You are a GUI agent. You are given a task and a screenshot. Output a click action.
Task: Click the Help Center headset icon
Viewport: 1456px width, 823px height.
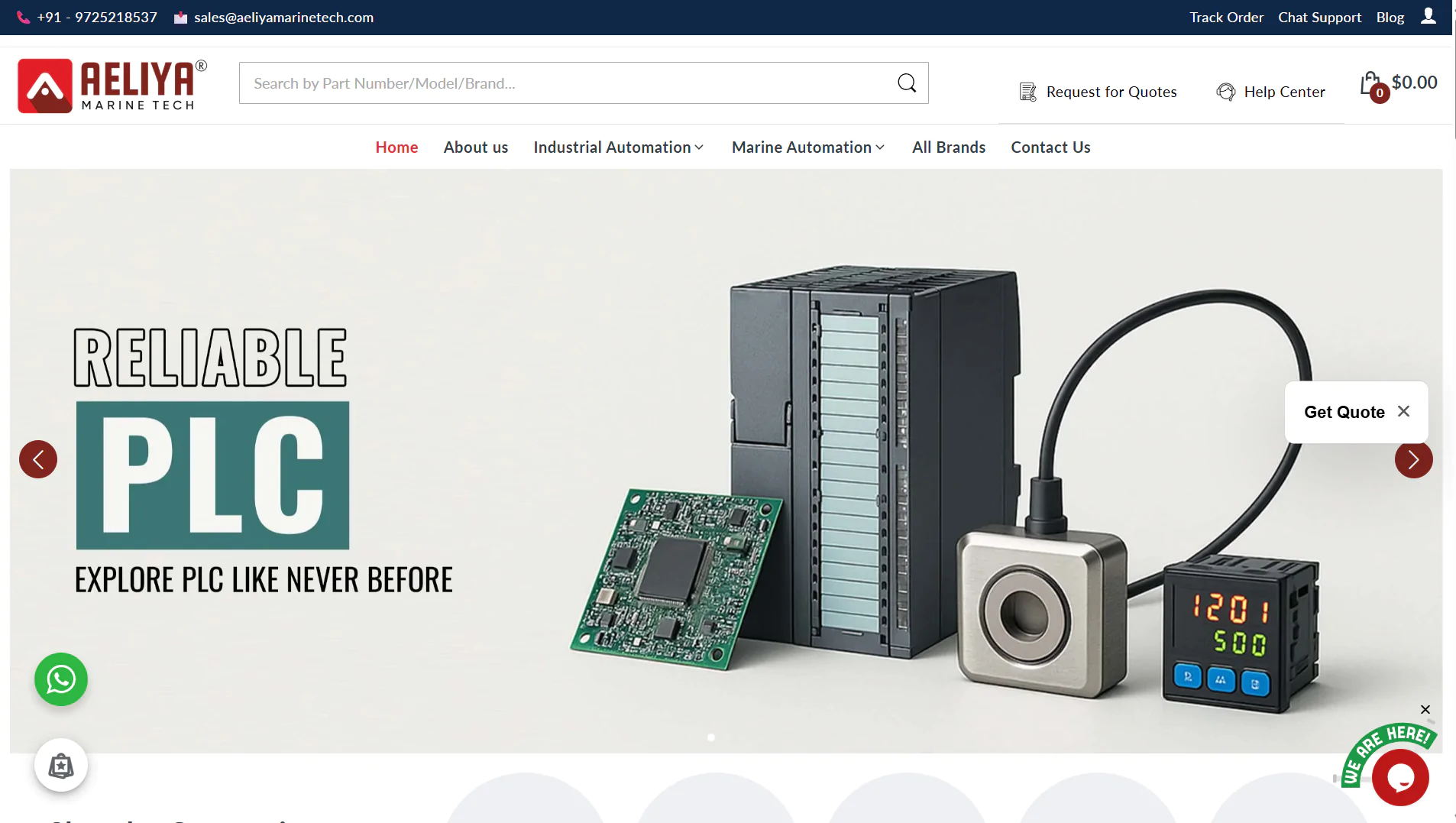coord(1226,91)
